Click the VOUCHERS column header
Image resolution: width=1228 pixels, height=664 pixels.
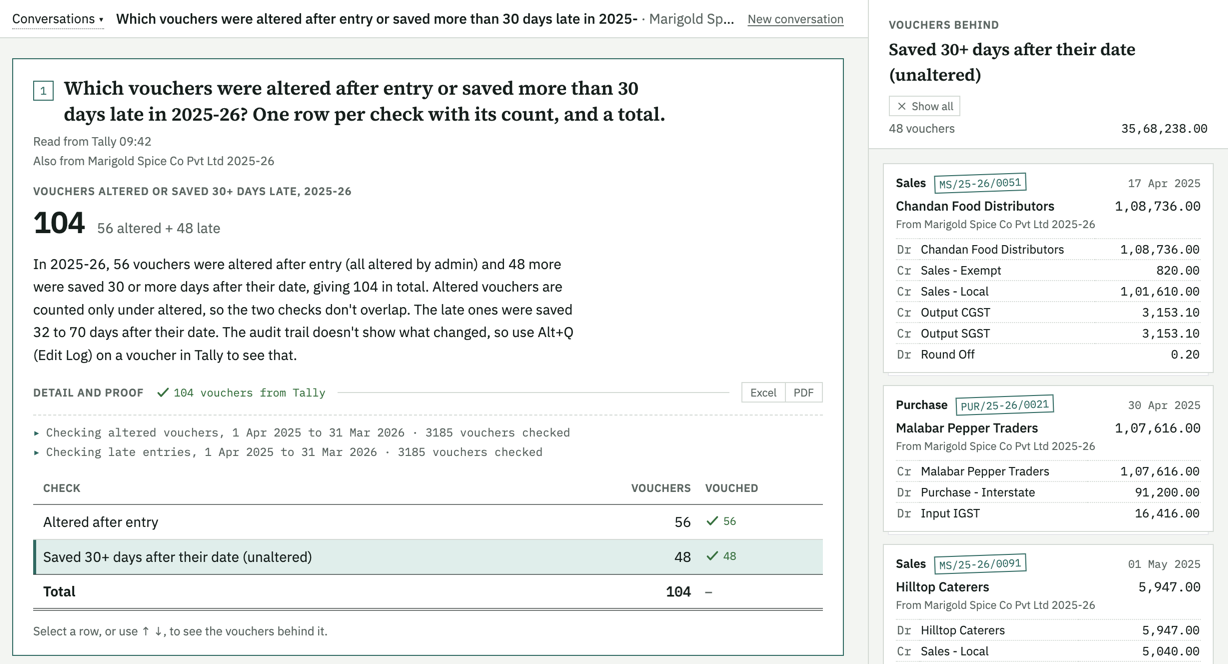(x=660, y=488)
